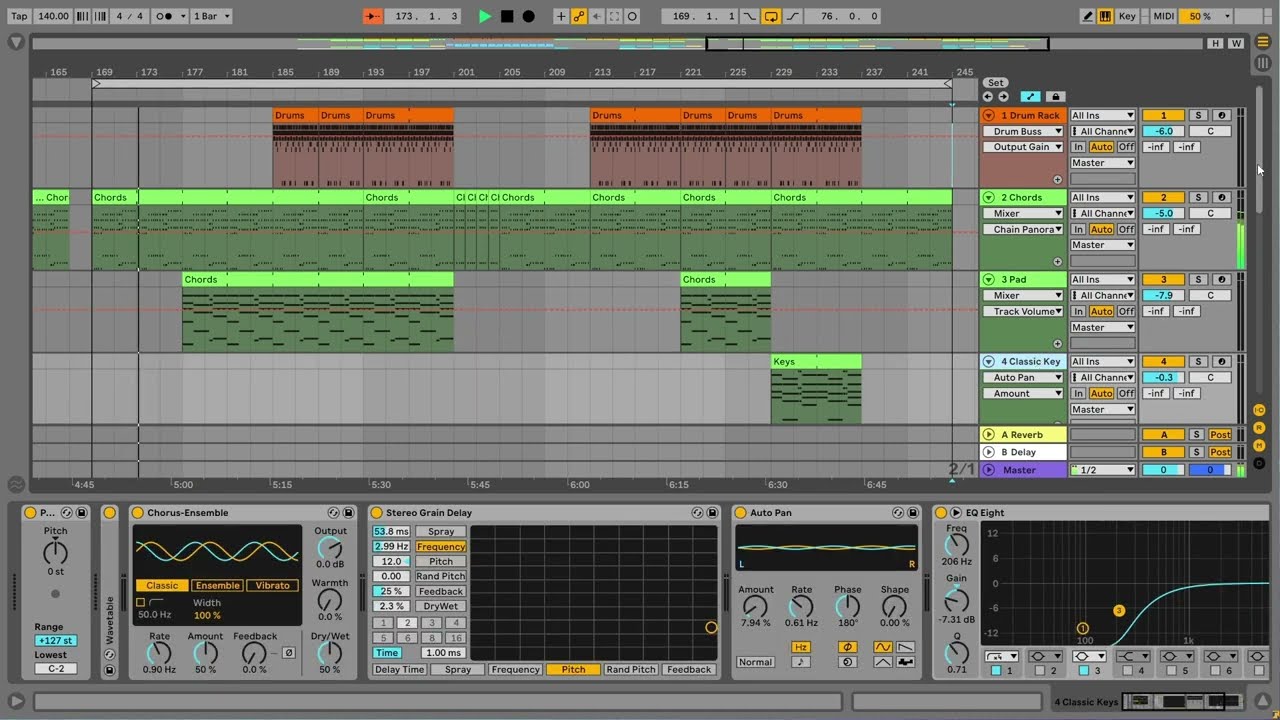The width and height of the screenshot is (1280, 720).
Task: Click the 4 / 4 time signature field
Action: point(129,16)
